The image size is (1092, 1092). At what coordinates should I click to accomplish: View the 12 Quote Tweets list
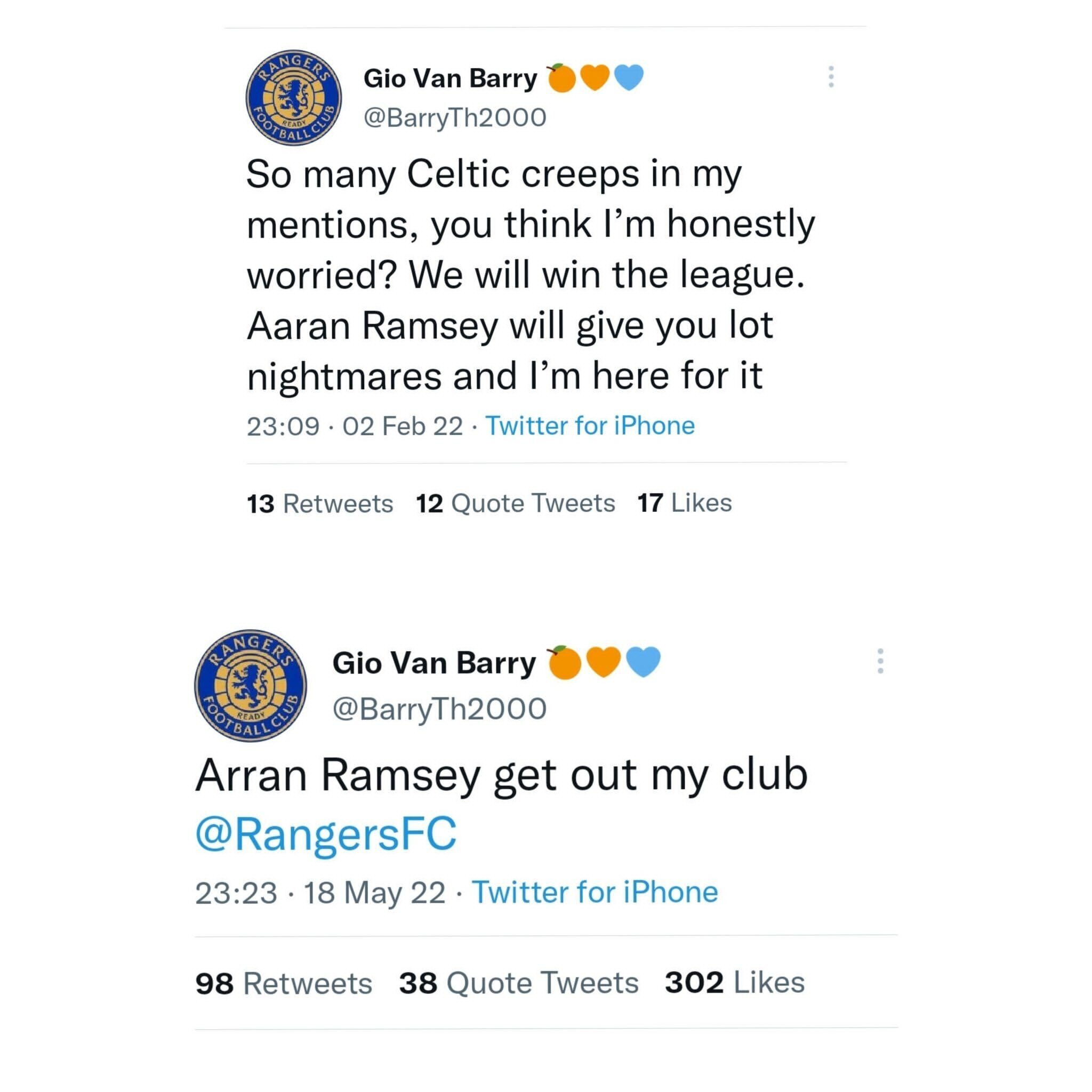point(516,503)
